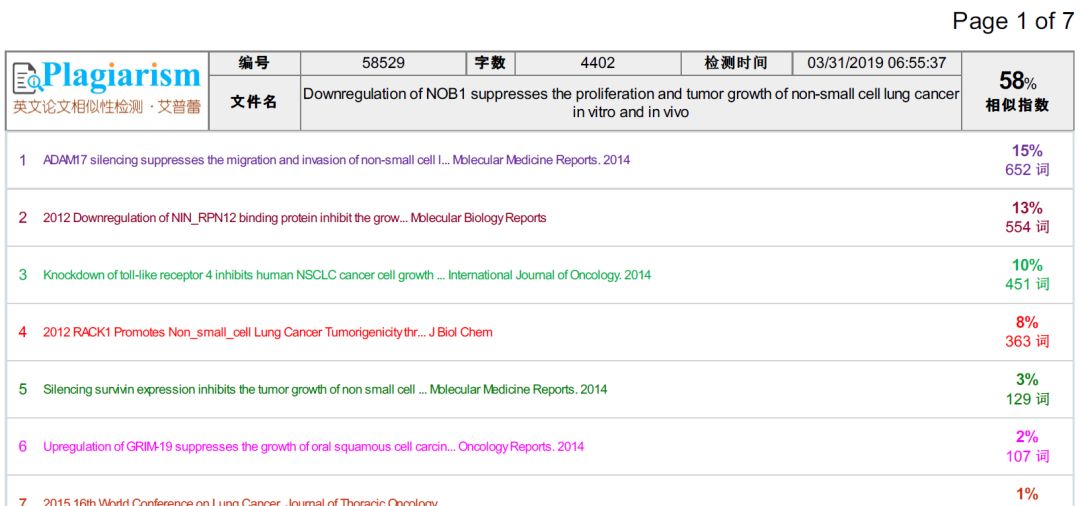Image resolution: width=1080 pixels, height=506 pixels.
Task: Click the 8% match for source 4
Action: [1026, 322]
